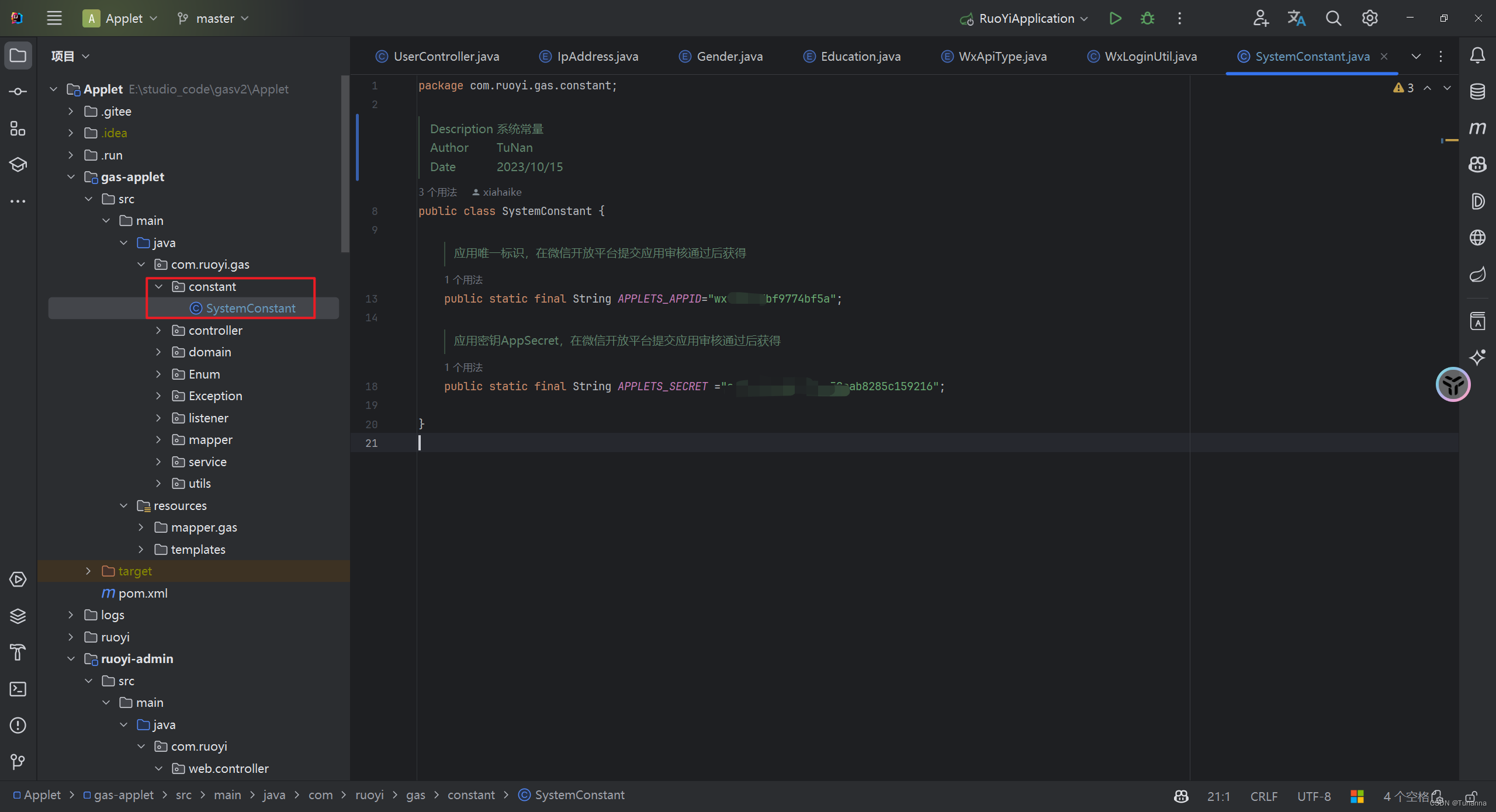Toggle read-only lock icon in status bar
The width and height of the screenshot is (1496, 812).
(1471, 796)
